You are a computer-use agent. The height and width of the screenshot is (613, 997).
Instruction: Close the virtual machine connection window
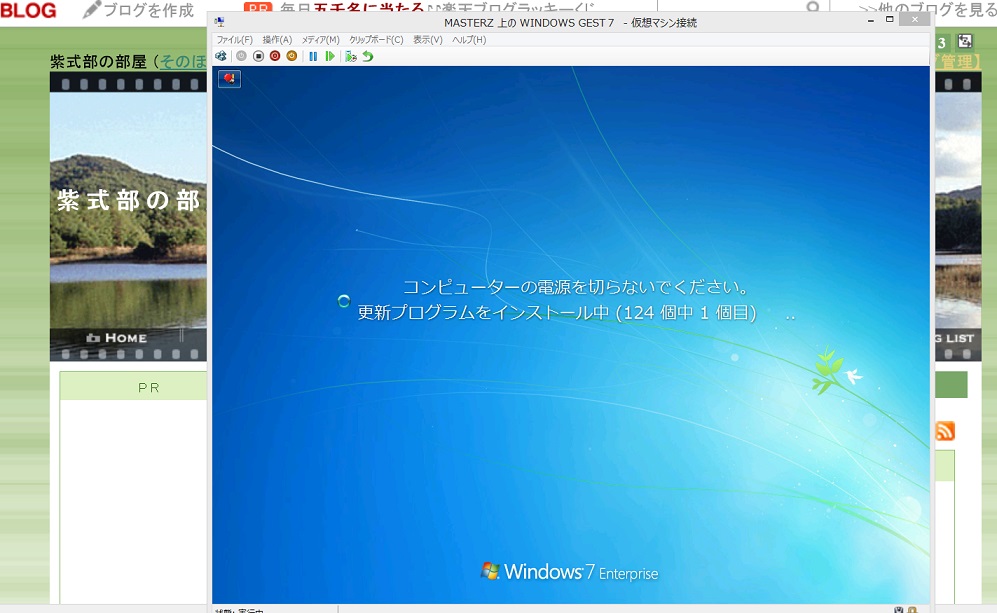[914, 20]
